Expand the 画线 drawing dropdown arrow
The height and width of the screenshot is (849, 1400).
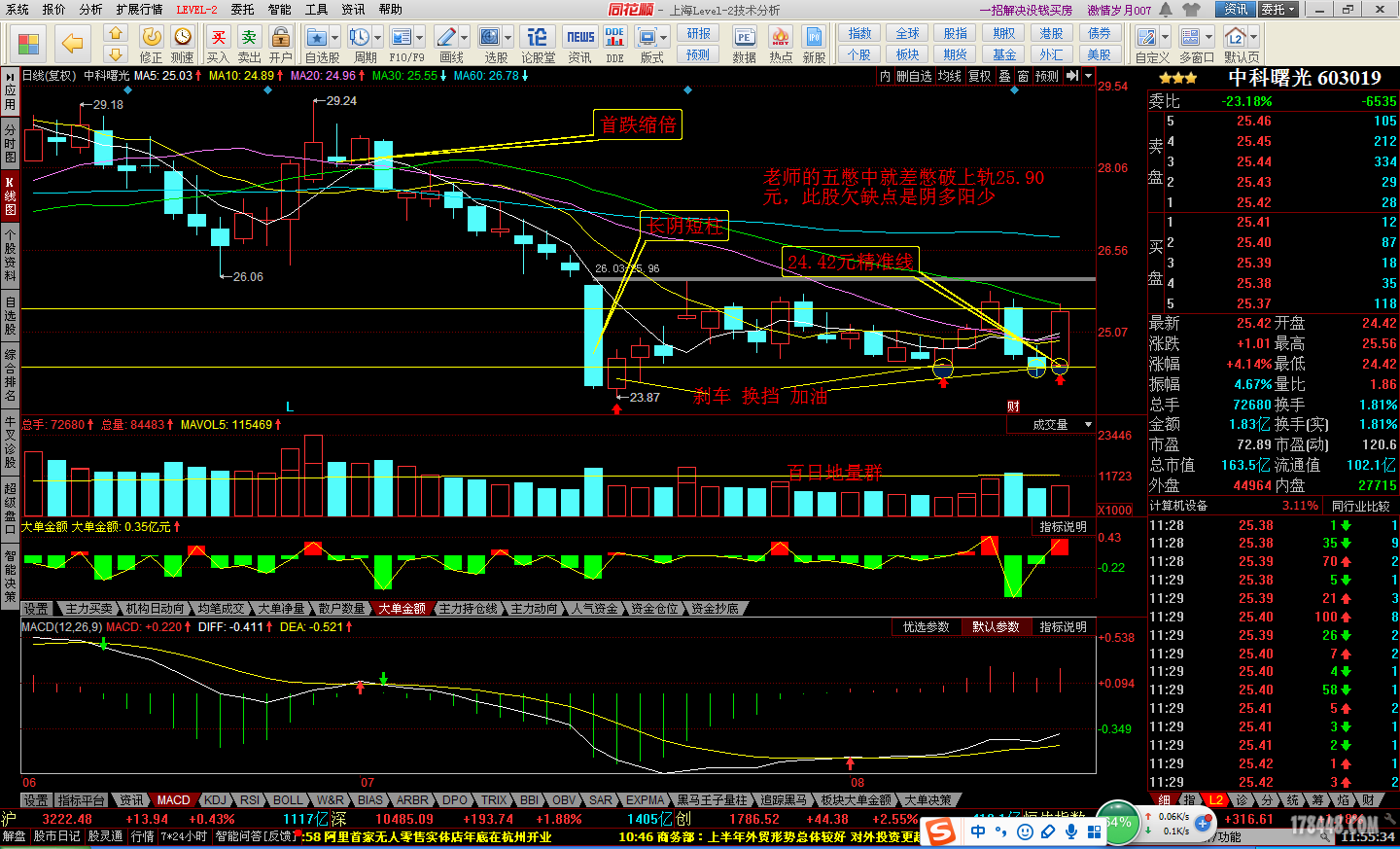464,38
